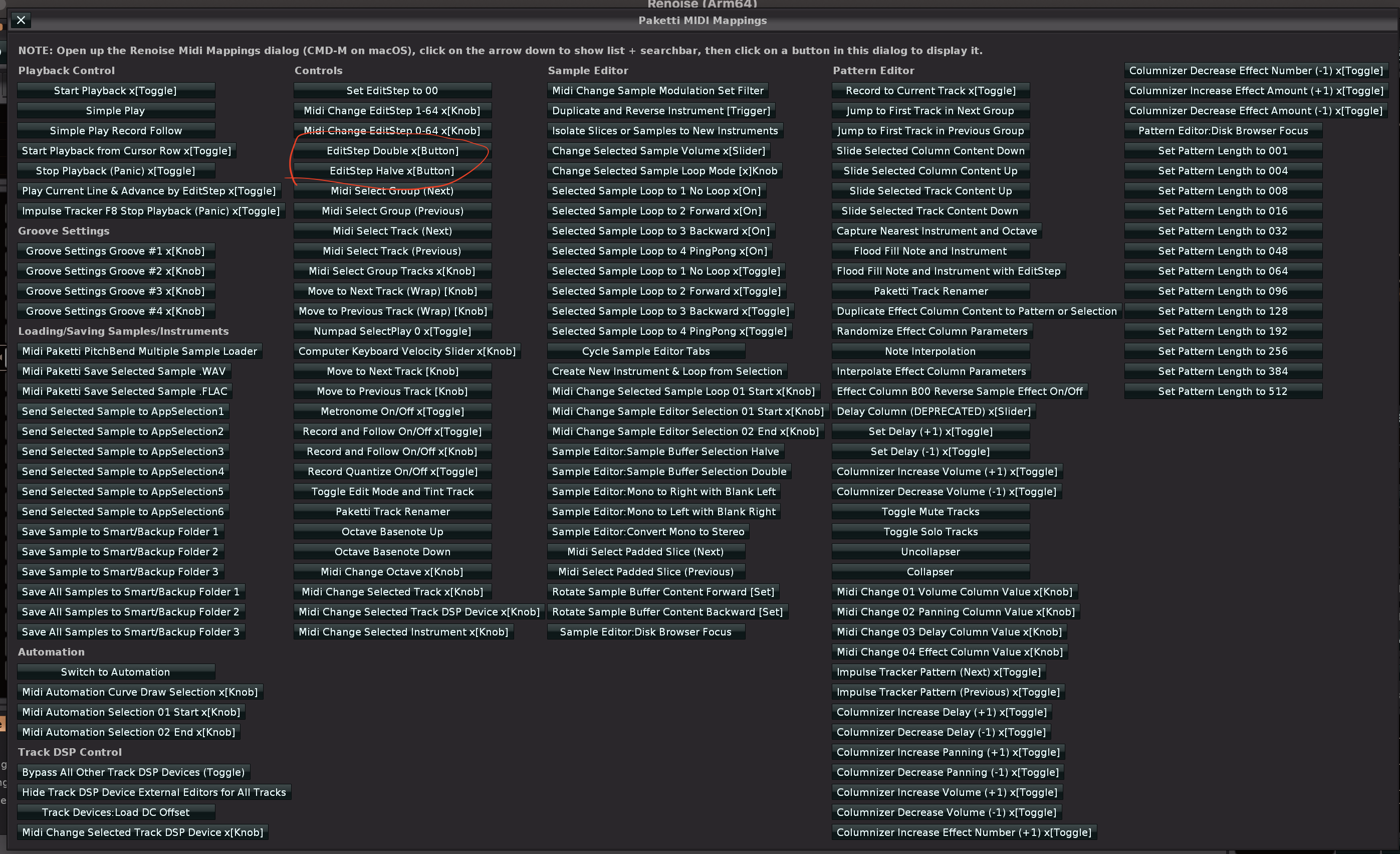Close the Paketti MIDI Mappings dialog
This screenshot has width=1400, height=854.
[x=21, y=21]
